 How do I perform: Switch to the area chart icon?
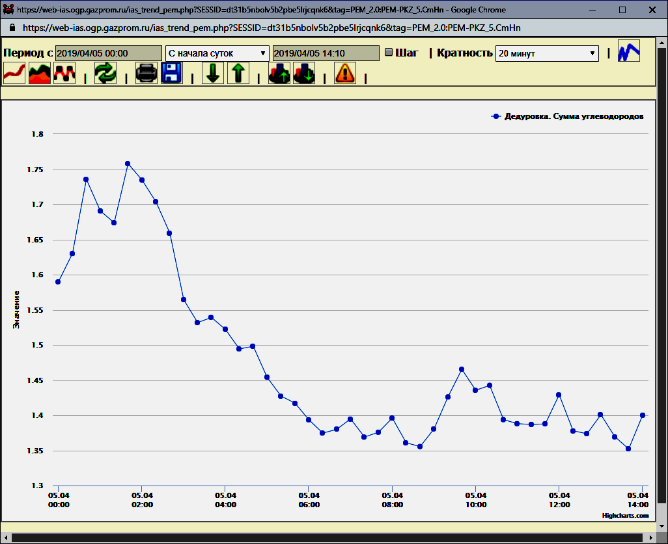coord(39,73)
